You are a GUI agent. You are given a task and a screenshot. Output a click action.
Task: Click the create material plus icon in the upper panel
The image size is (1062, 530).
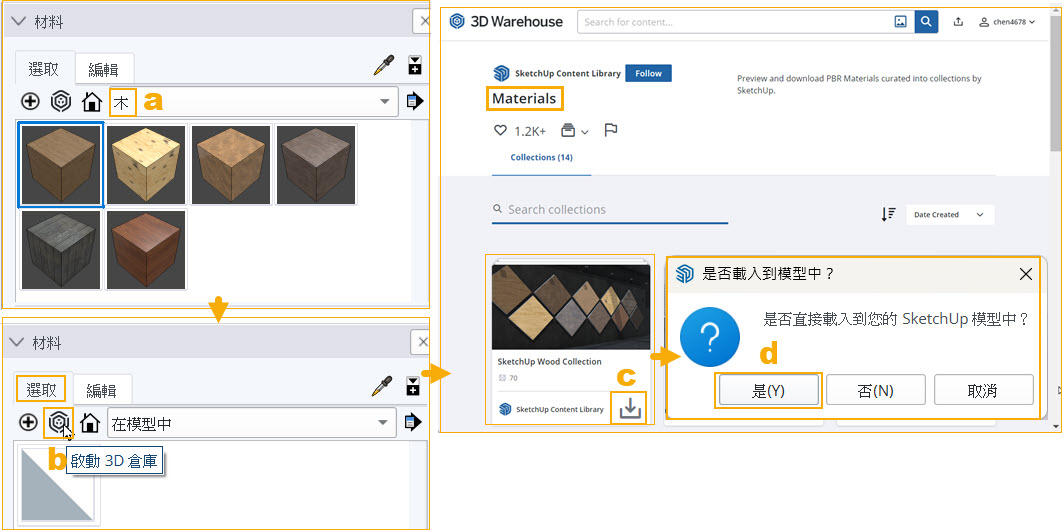point(30,102)
